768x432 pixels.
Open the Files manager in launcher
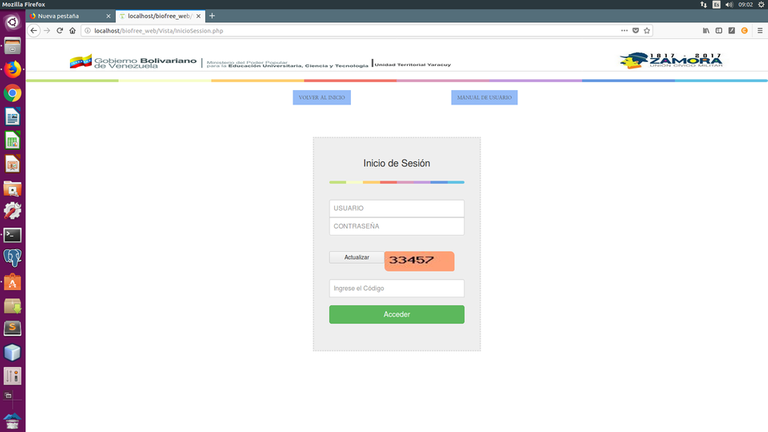click(x=12, y=46)
